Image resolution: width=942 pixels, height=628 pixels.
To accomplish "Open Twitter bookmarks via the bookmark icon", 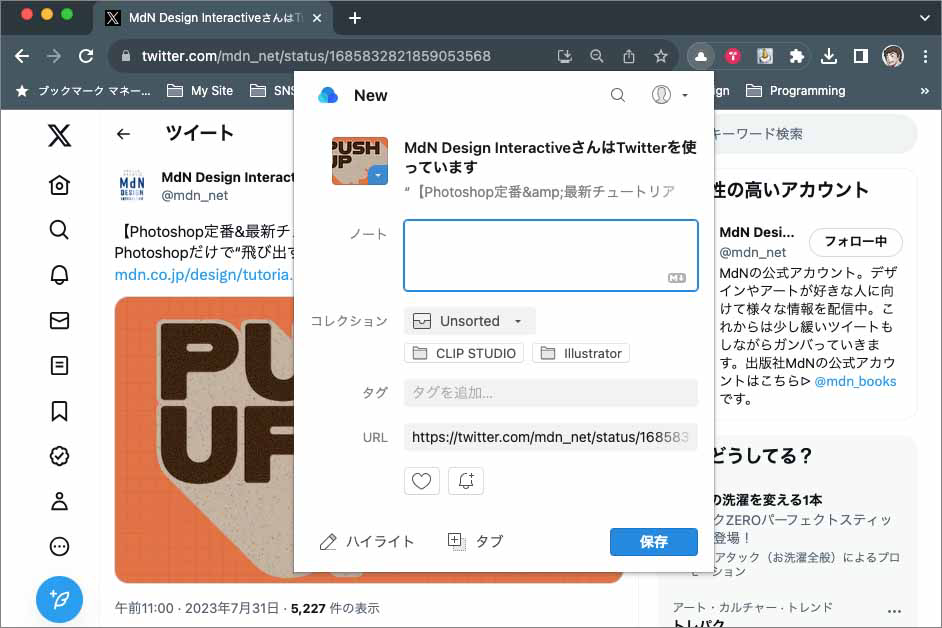I will [58, 411].
